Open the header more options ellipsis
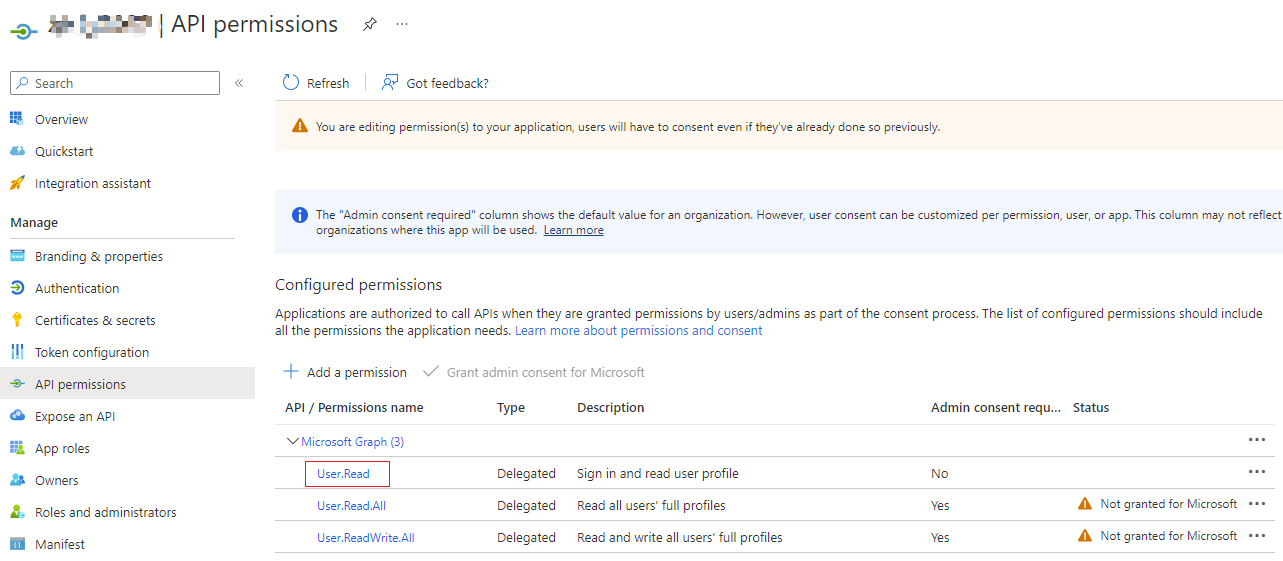The height and width of the screenshot is (561, 1283). coord(402,24)
